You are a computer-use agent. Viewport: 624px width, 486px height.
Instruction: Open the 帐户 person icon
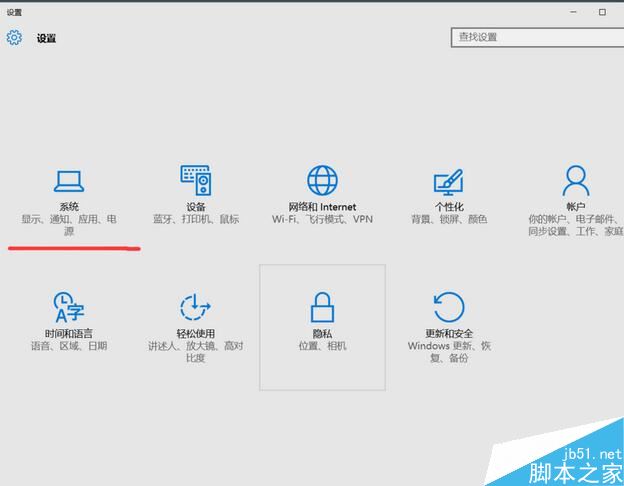[x=575, y=180]
